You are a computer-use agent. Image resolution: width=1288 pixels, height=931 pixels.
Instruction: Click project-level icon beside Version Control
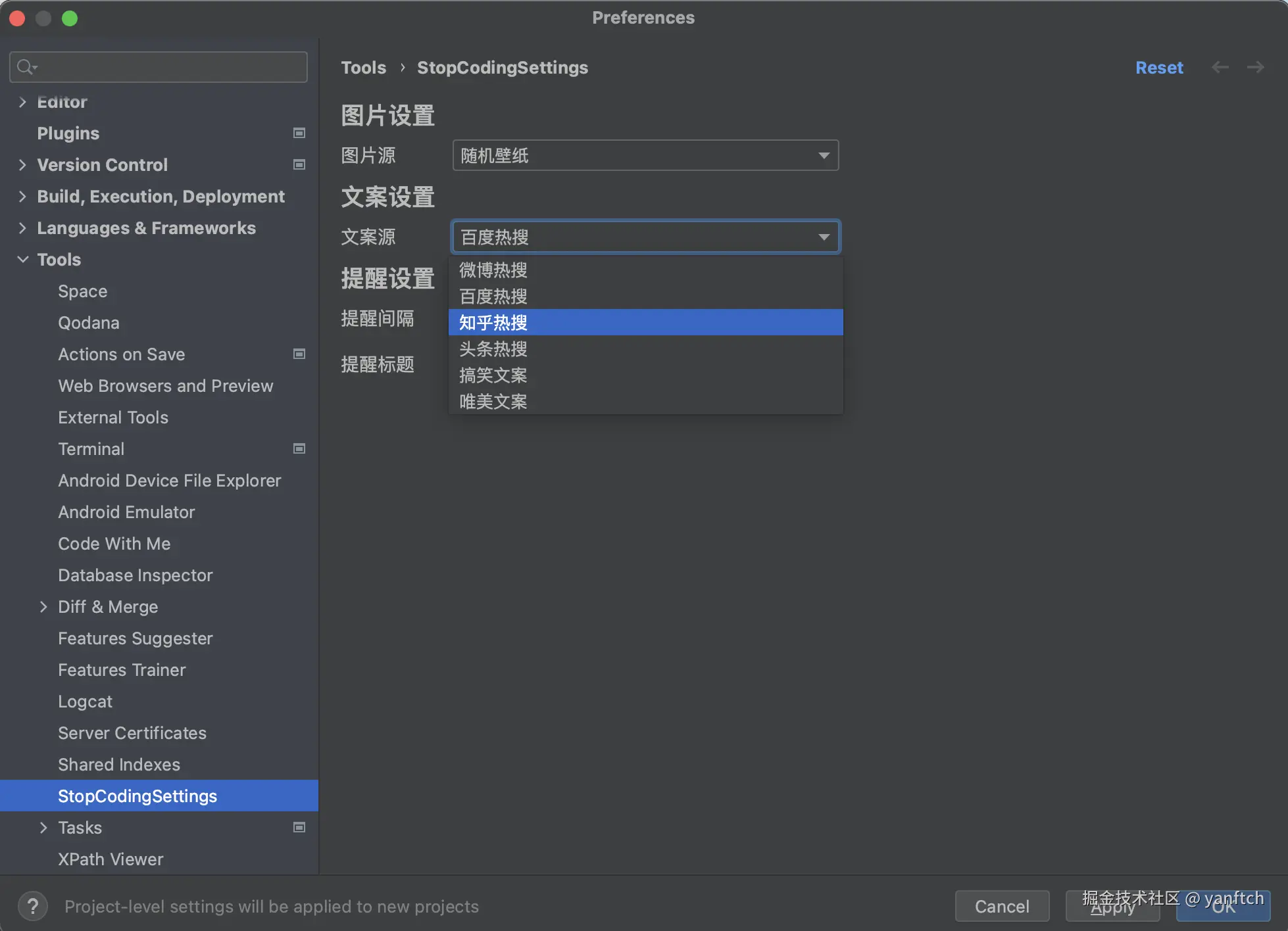[x=299, y=165]
